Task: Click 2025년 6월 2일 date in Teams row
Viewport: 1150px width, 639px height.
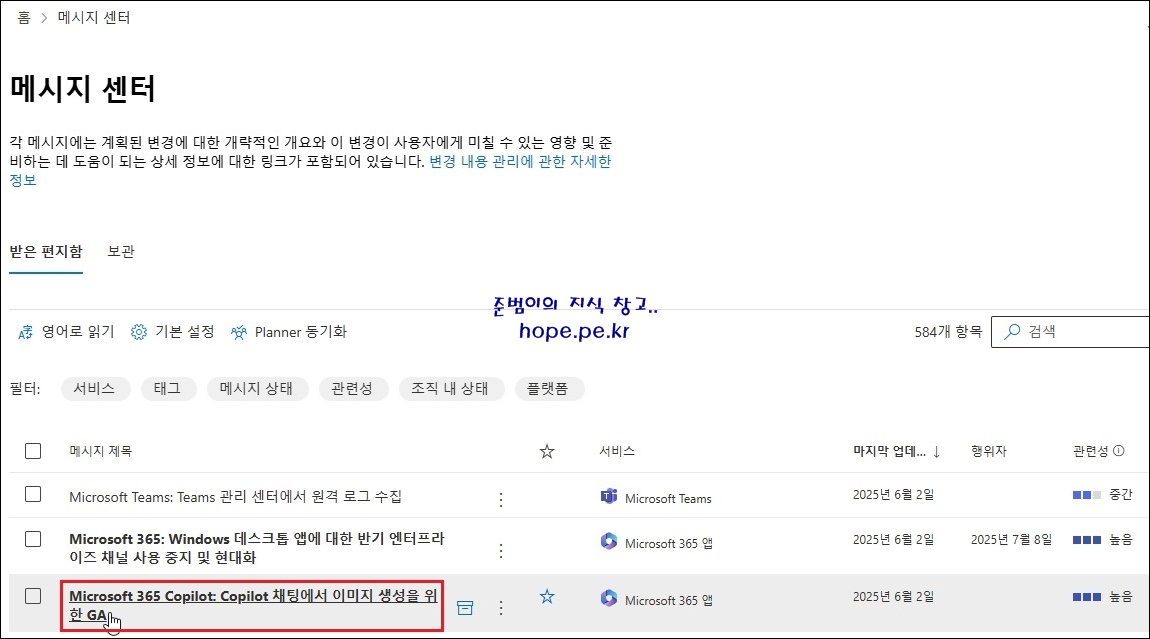Action: point(893,494)
